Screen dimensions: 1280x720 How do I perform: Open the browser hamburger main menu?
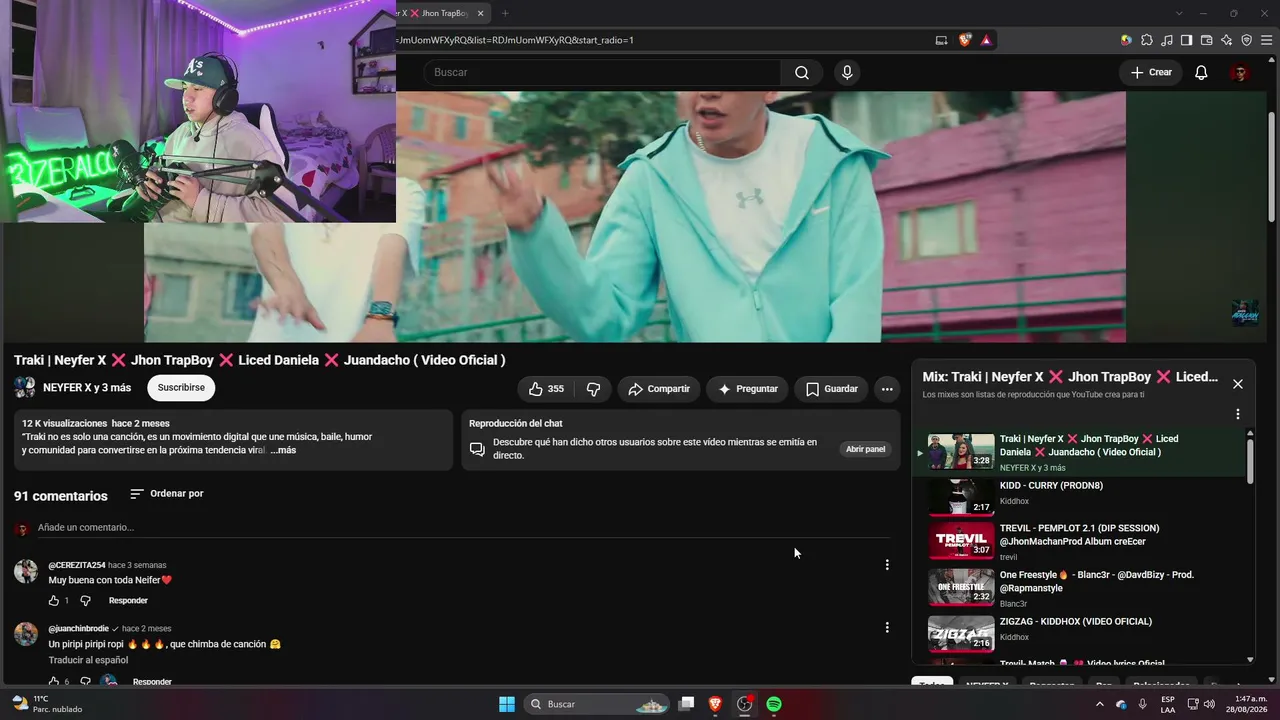(1265, 40)
